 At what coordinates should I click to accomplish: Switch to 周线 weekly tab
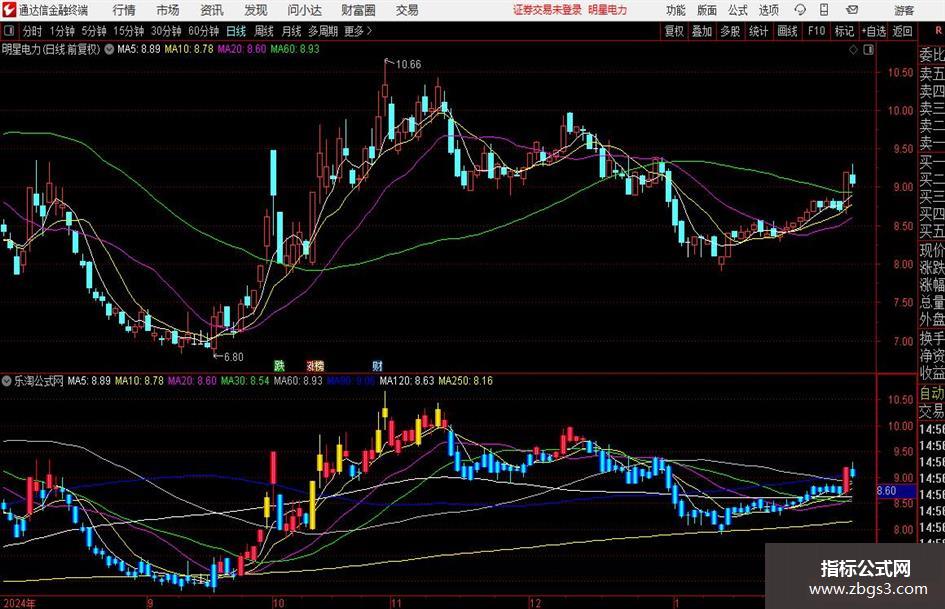(264, 31)
